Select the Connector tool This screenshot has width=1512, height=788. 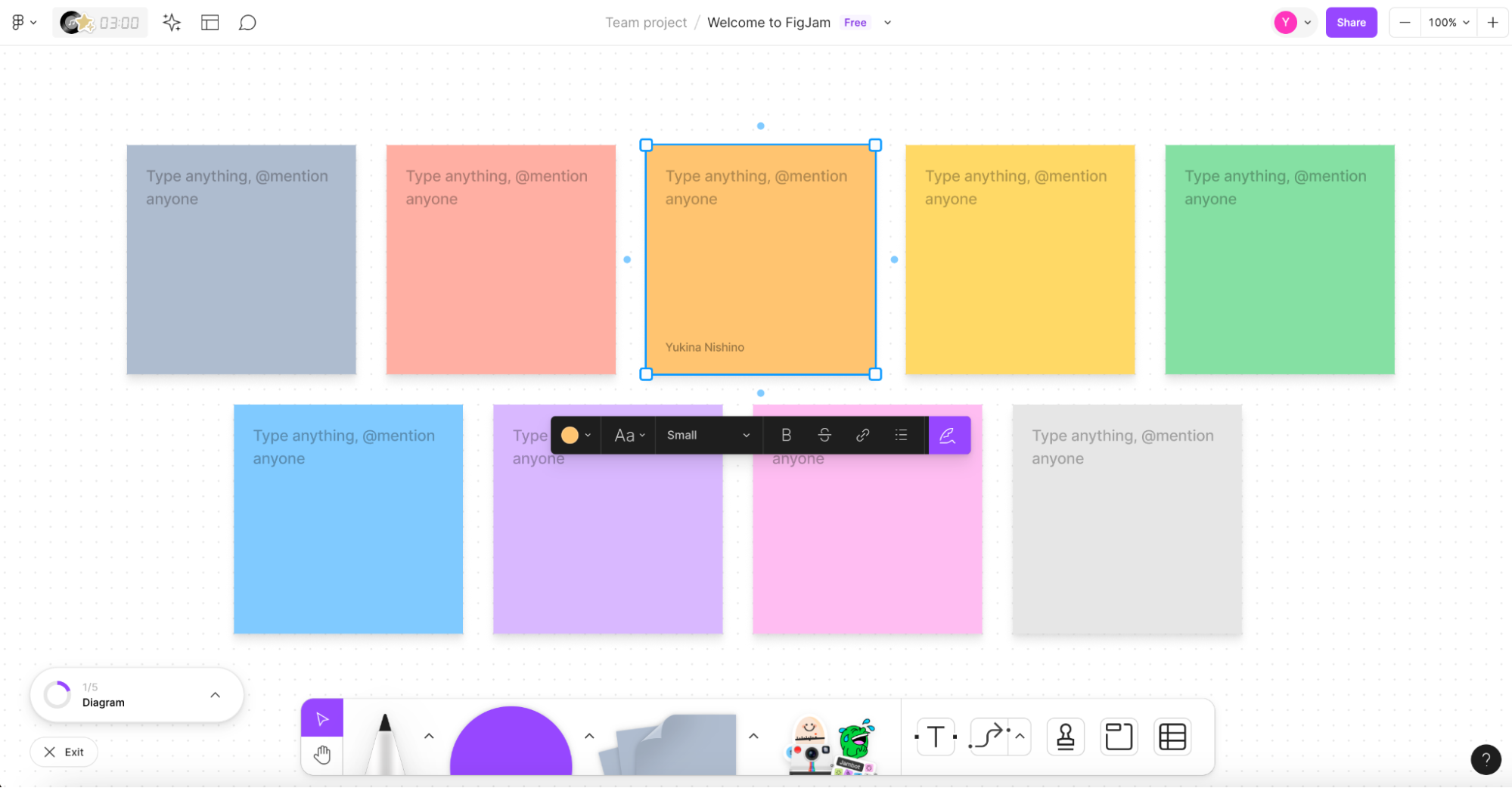click(x=989, y=737)
